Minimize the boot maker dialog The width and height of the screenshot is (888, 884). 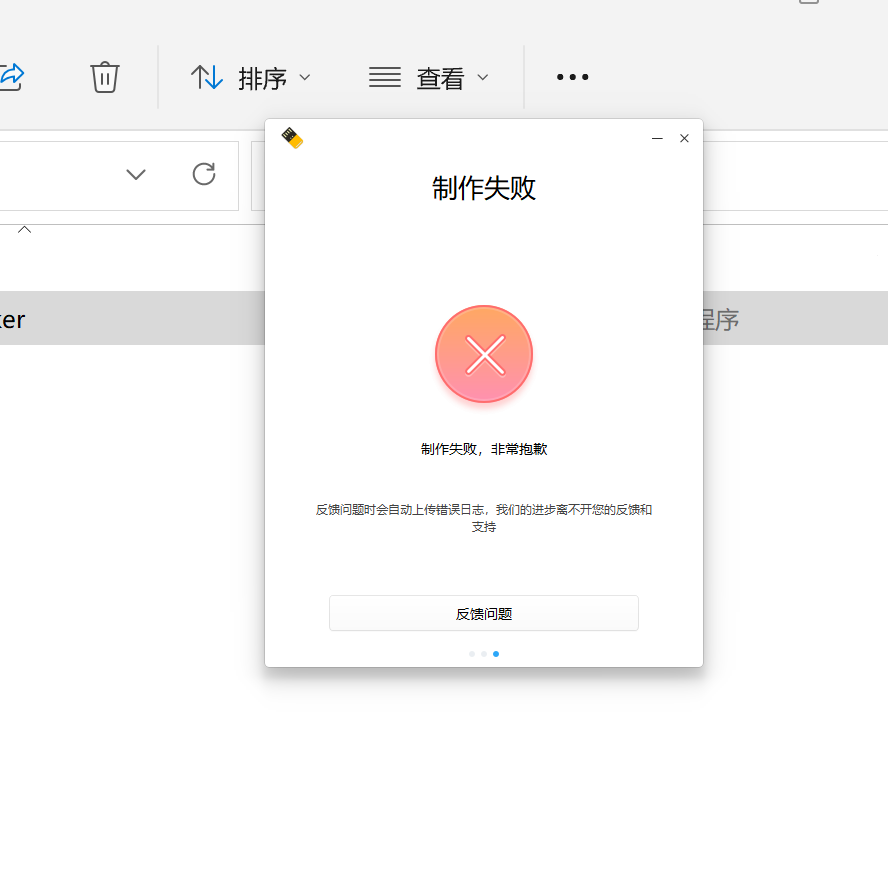click(x=657, y=139)
